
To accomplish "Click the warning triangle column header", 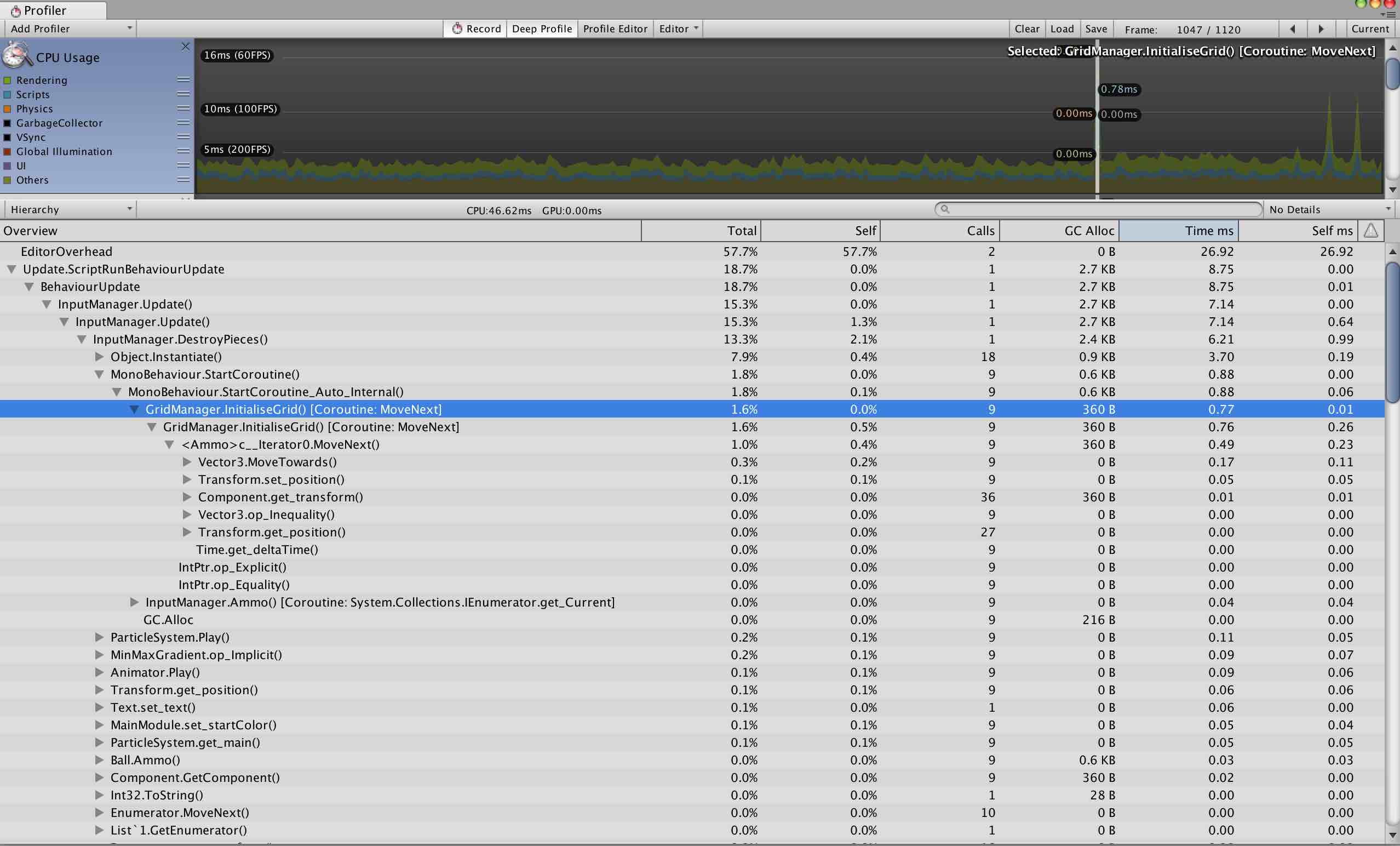I will (x=1371, y=230).
